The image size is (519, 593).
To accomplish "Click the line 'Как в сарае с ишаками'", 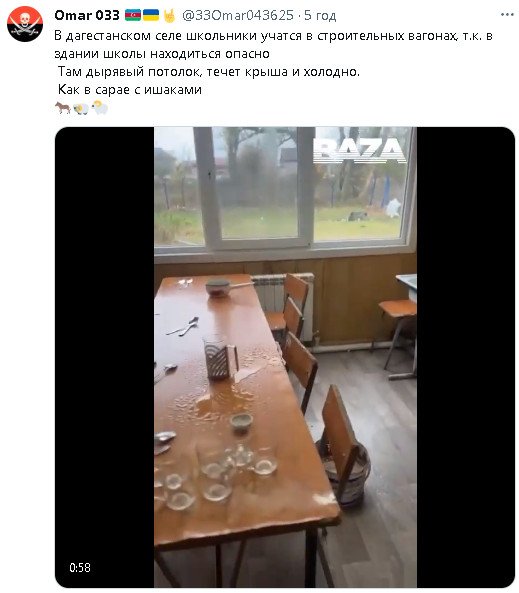I will click(130, 90).
